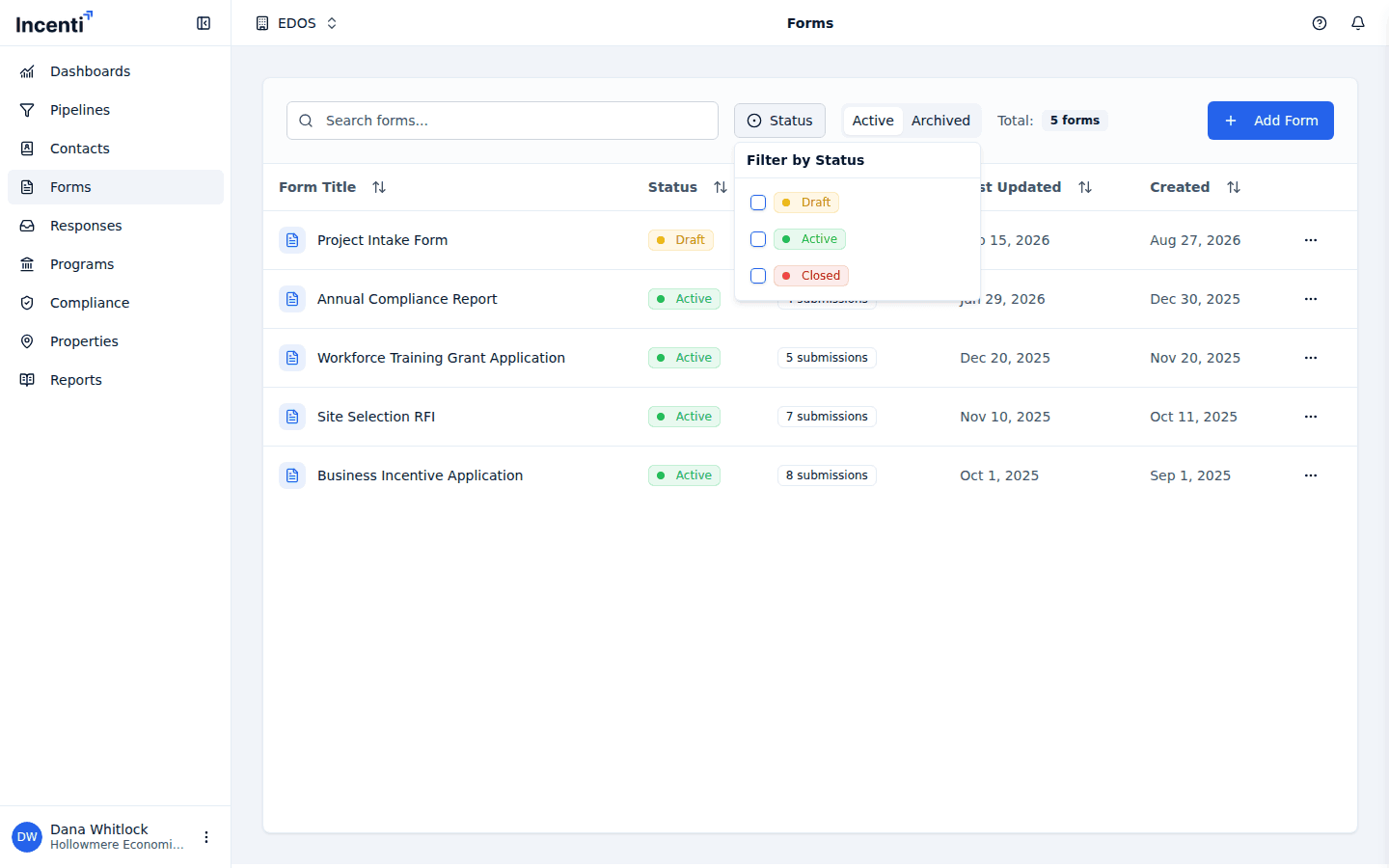
Task: Check the Draft status filter checkbox
Action: click(758, 203)
